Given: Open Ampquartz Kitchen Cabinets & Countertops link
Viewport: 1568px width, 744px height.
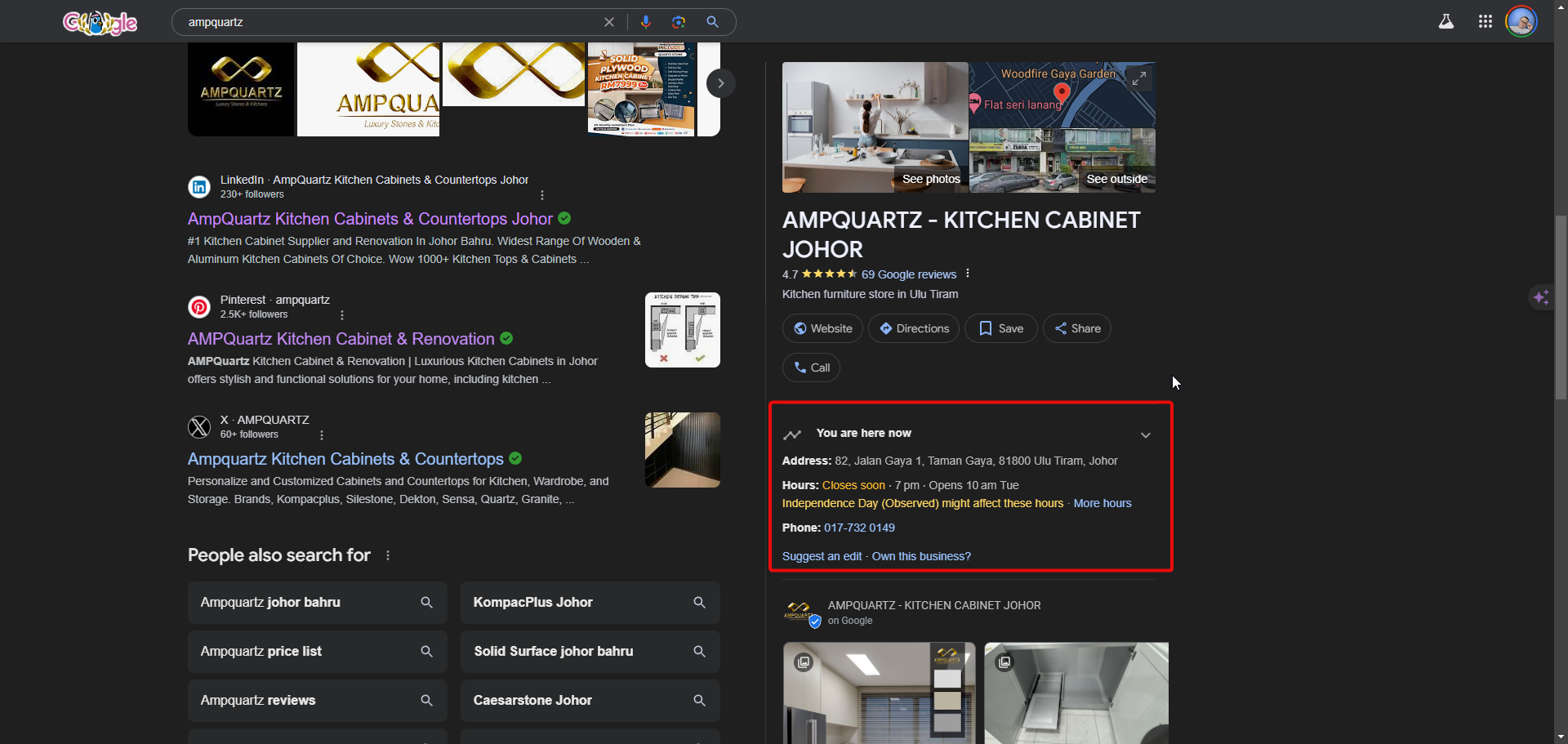Looking at the screenshot, I should (x=345, y=459).
